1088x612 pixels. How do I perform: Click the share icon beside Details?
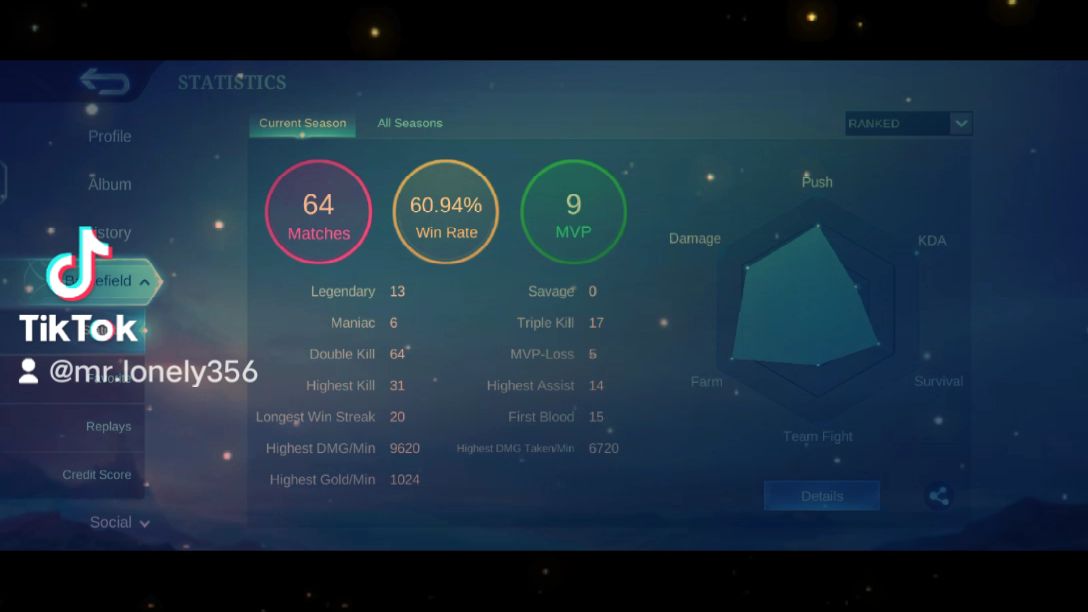[x=938, y=496]
